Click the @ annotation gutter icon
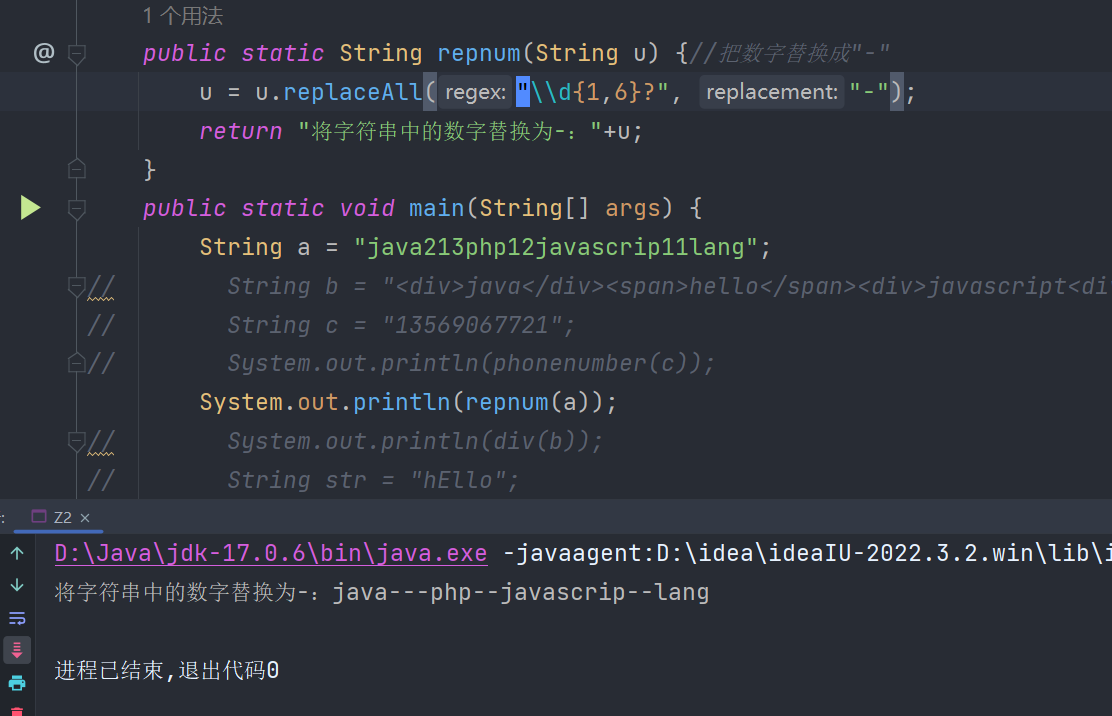 pyautogui.click(x=43, y=52)
